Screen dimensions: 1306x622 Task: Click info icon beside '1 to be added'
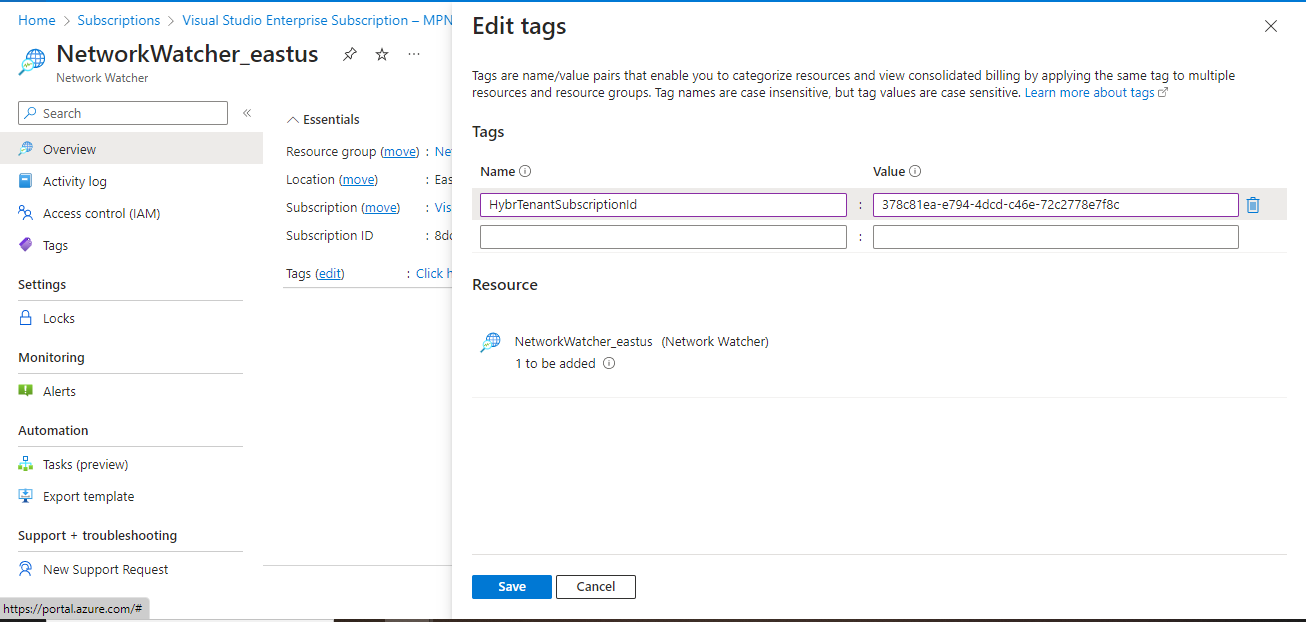pos(609,364)
